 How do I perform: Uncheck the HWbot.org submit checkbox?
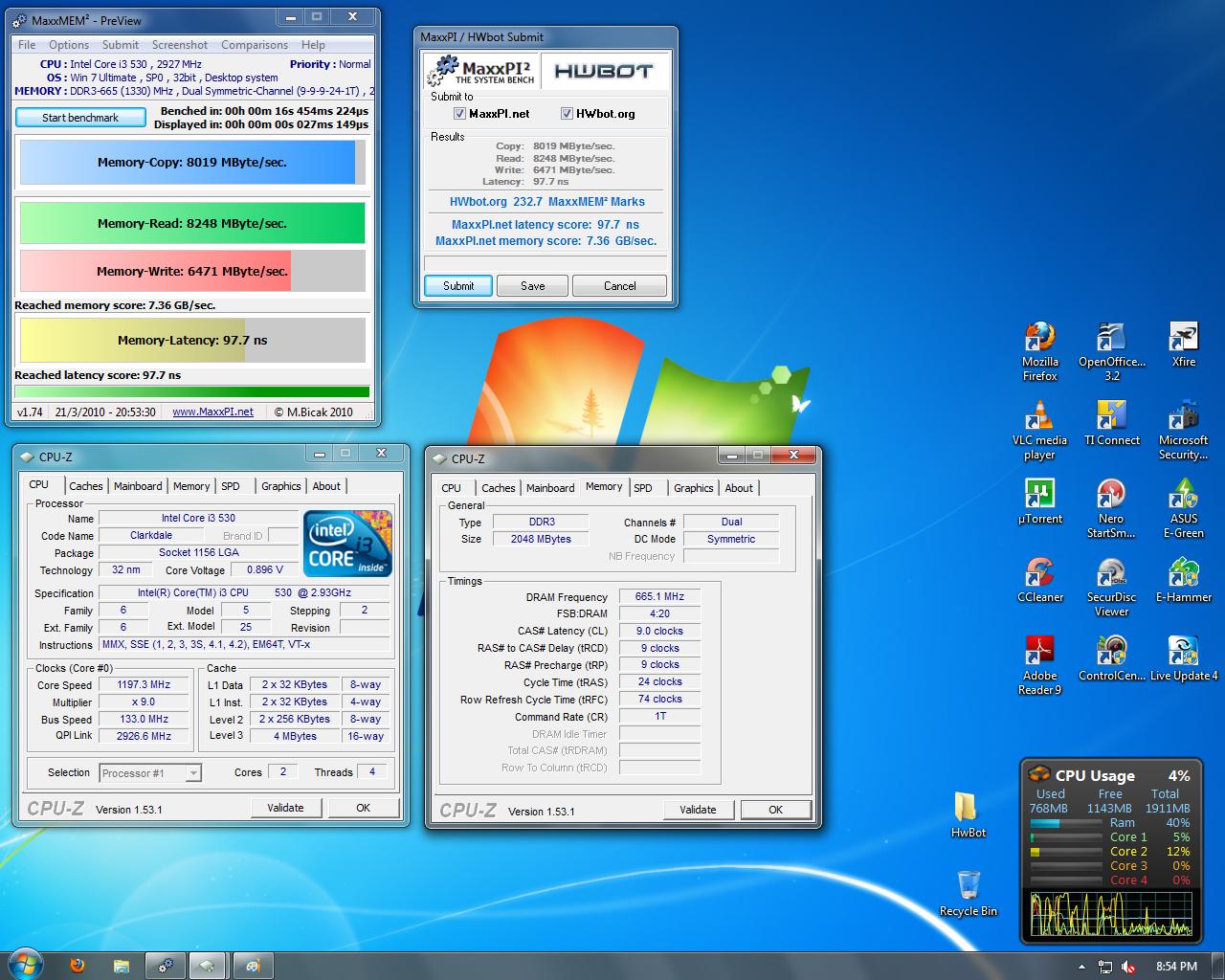567,113
